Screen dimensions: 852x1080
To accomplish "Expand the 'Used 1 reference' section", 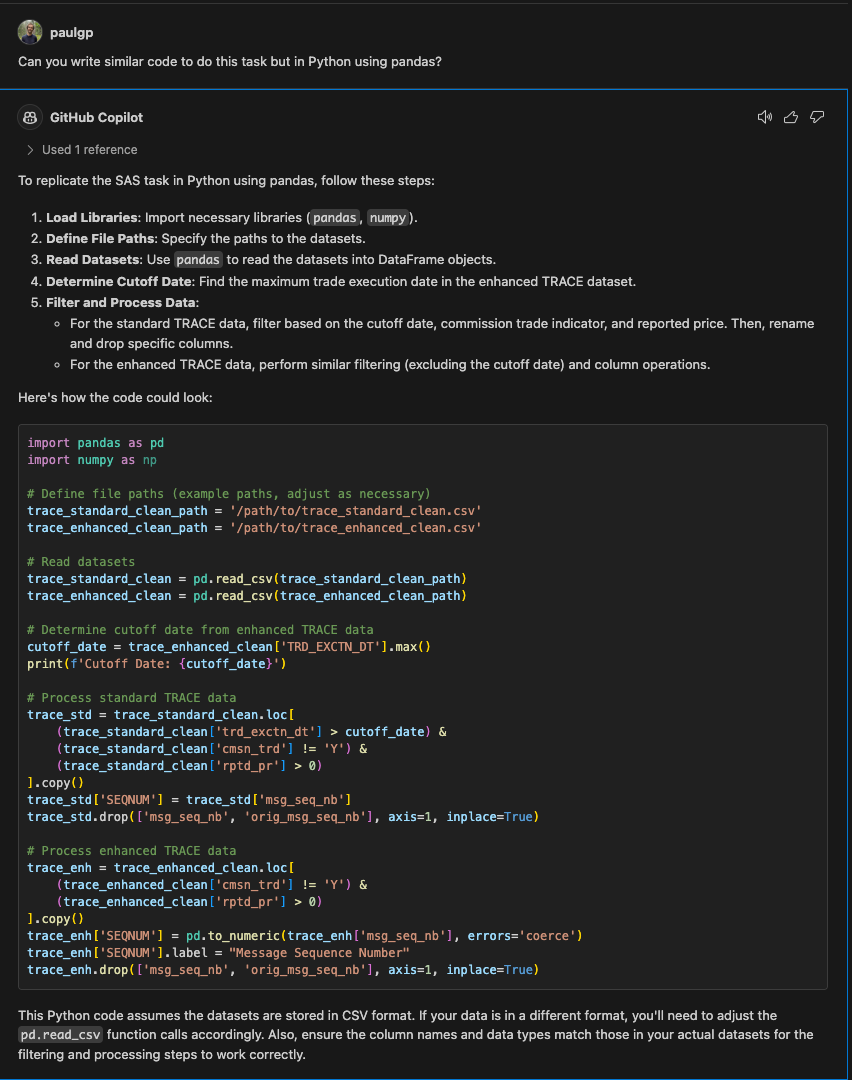I will [x=82, y=149].
